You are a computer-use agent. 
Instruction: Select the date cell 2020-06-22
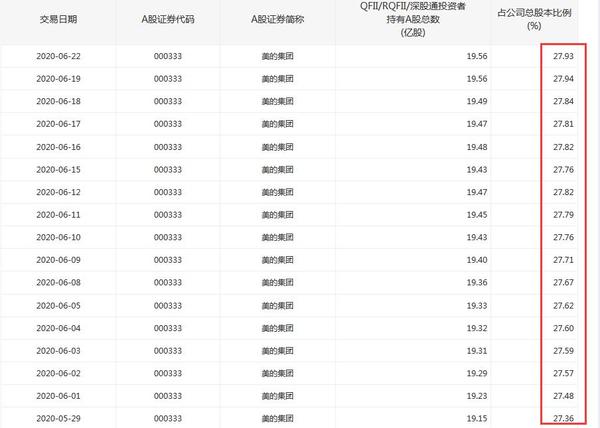click(58, 56)
